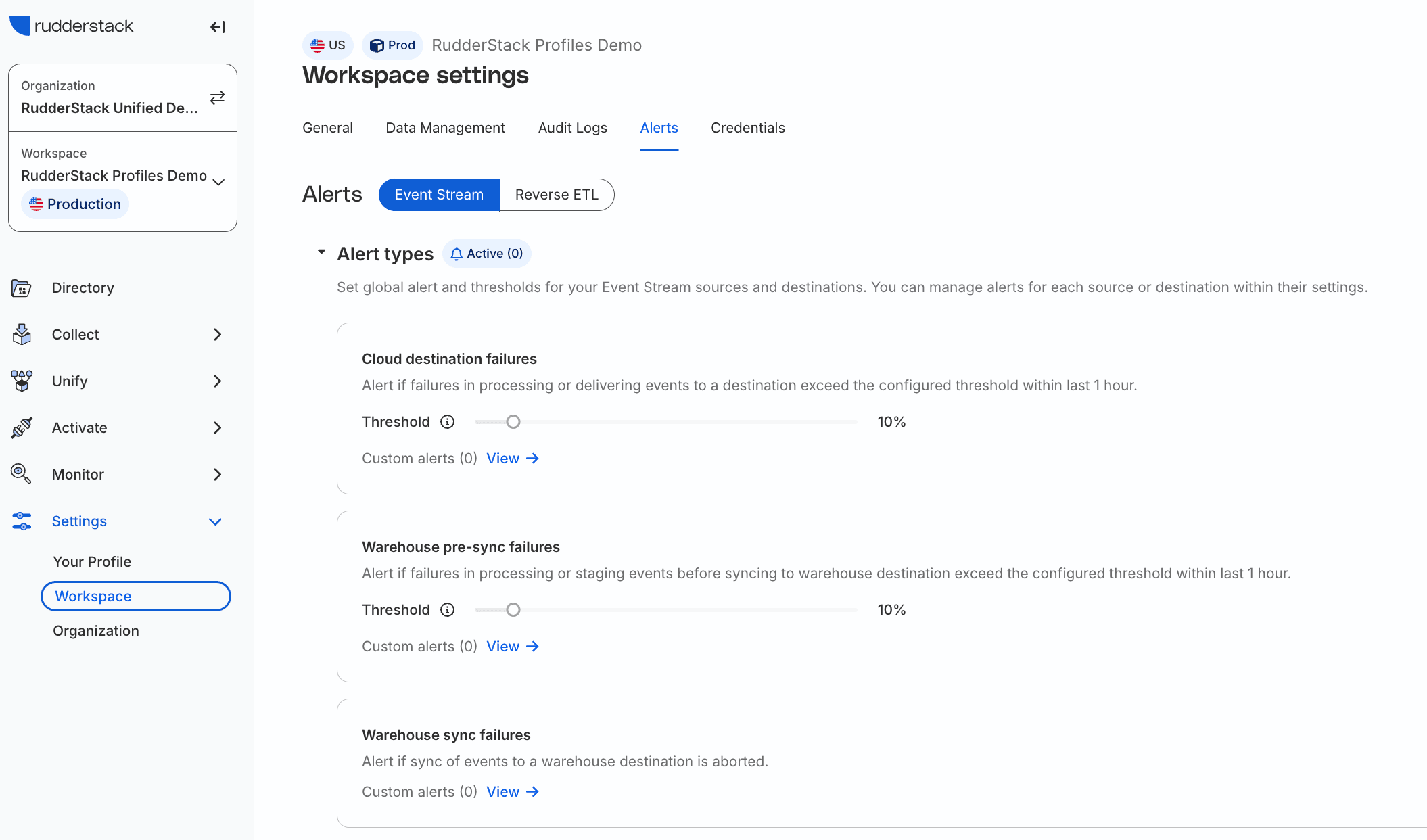
Task: Click the Activate plug icon
Action: tap(22, 428)
